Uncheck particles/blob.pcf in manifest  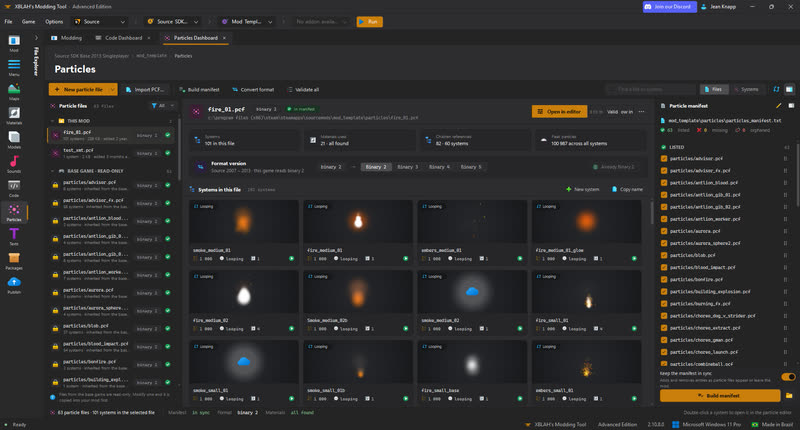click(x=664, y=256)
